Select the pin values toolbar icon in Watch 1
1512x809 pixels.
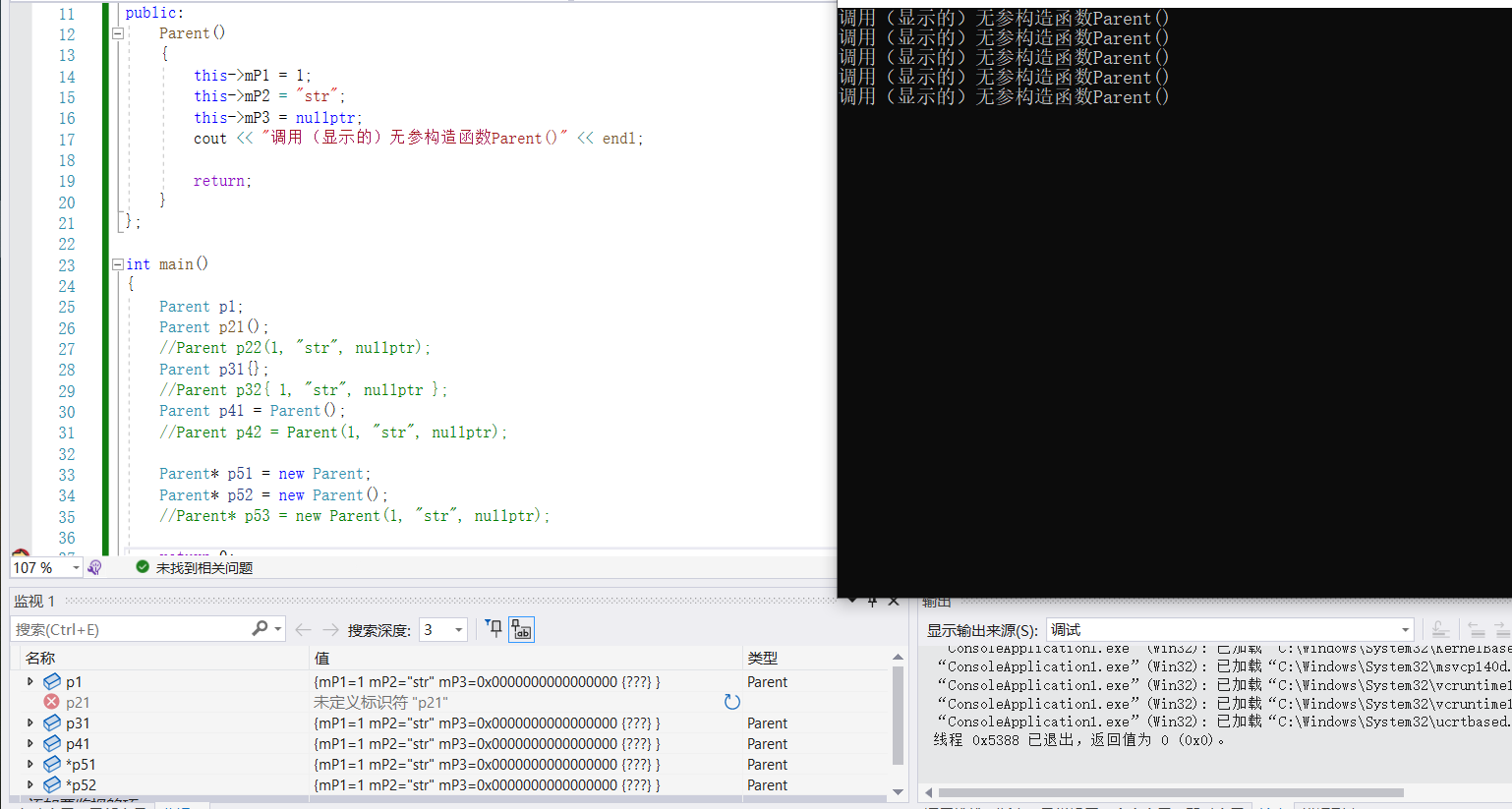point(494,629)
